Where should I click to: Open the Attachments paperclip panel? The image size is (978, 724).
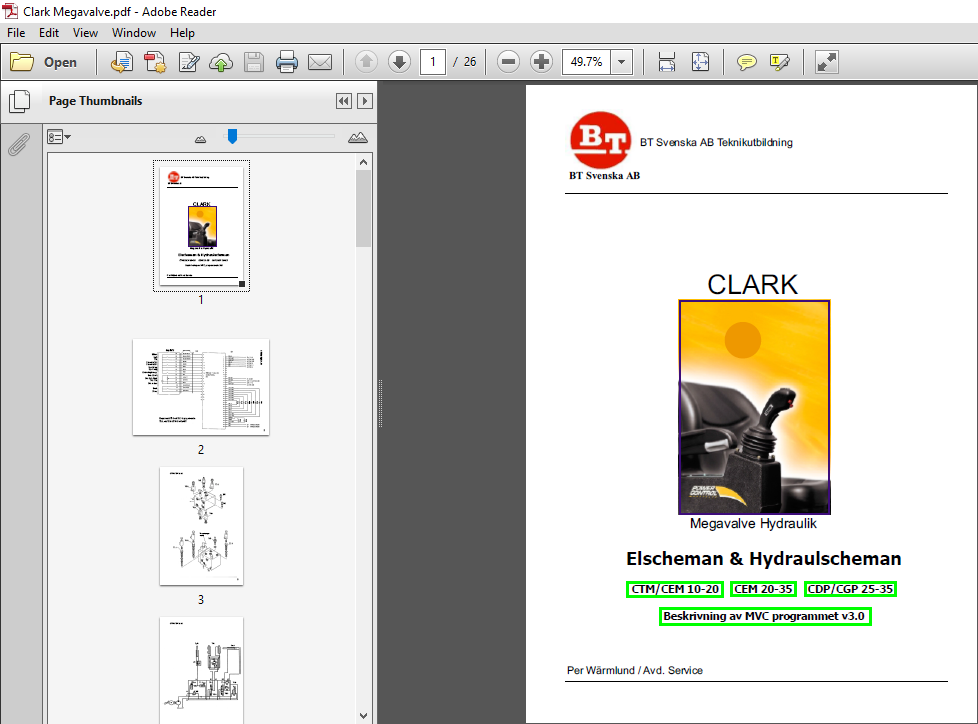pyautogui.click(x=19, y=145)
